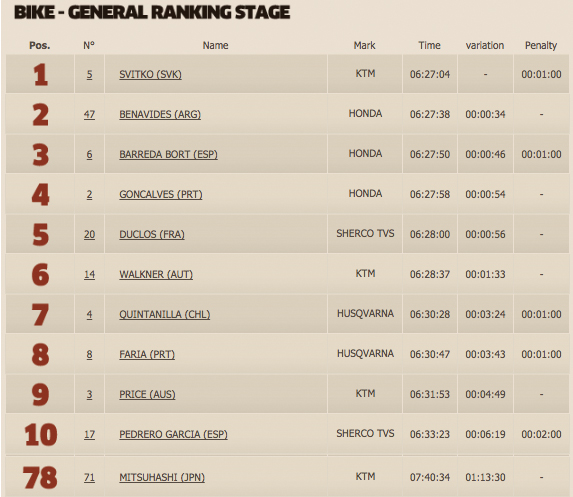Open GONCALVES (PRT) rider page

pos(160,194)
